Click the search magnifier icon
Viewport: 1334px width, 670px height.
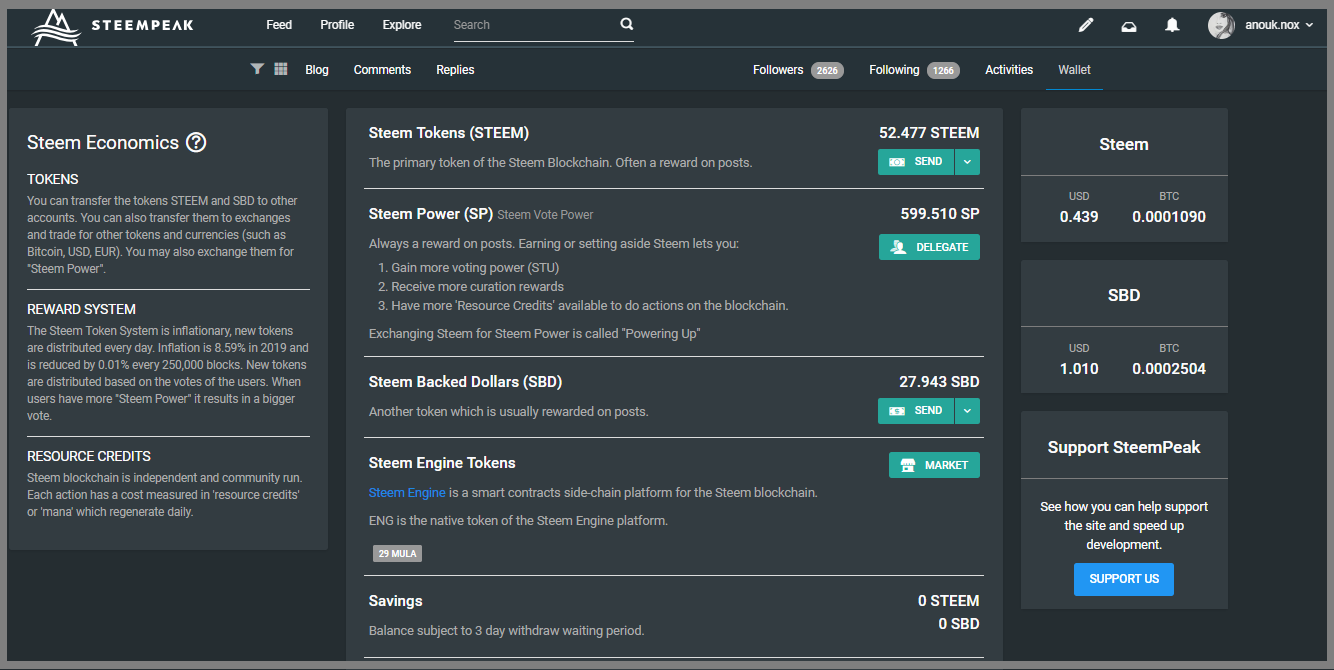tap(627, 25)
